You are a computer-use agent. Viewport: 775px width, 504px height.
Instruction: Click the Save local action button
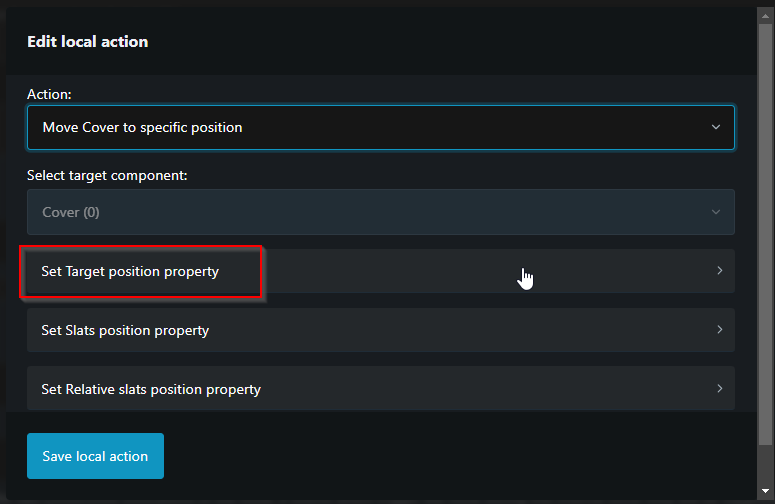coord(95,456)
